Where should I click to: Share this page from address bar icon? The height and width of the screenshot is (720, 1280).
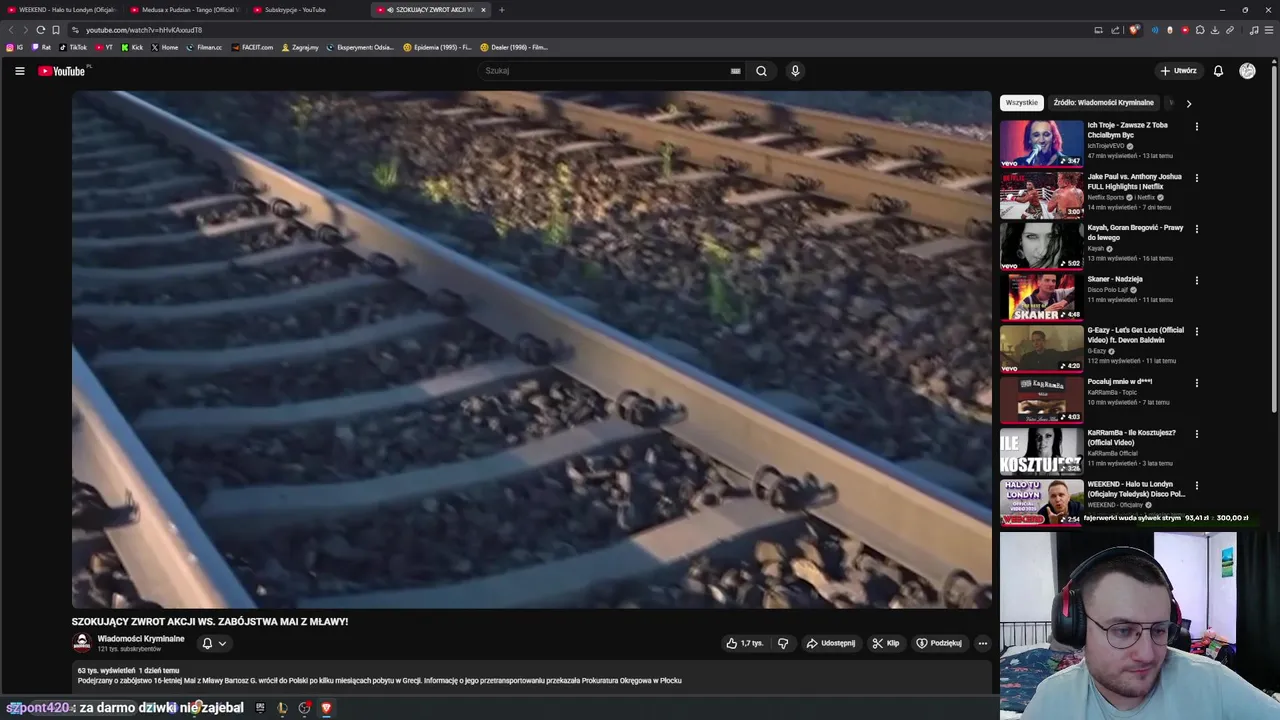tap(1115, 30)
